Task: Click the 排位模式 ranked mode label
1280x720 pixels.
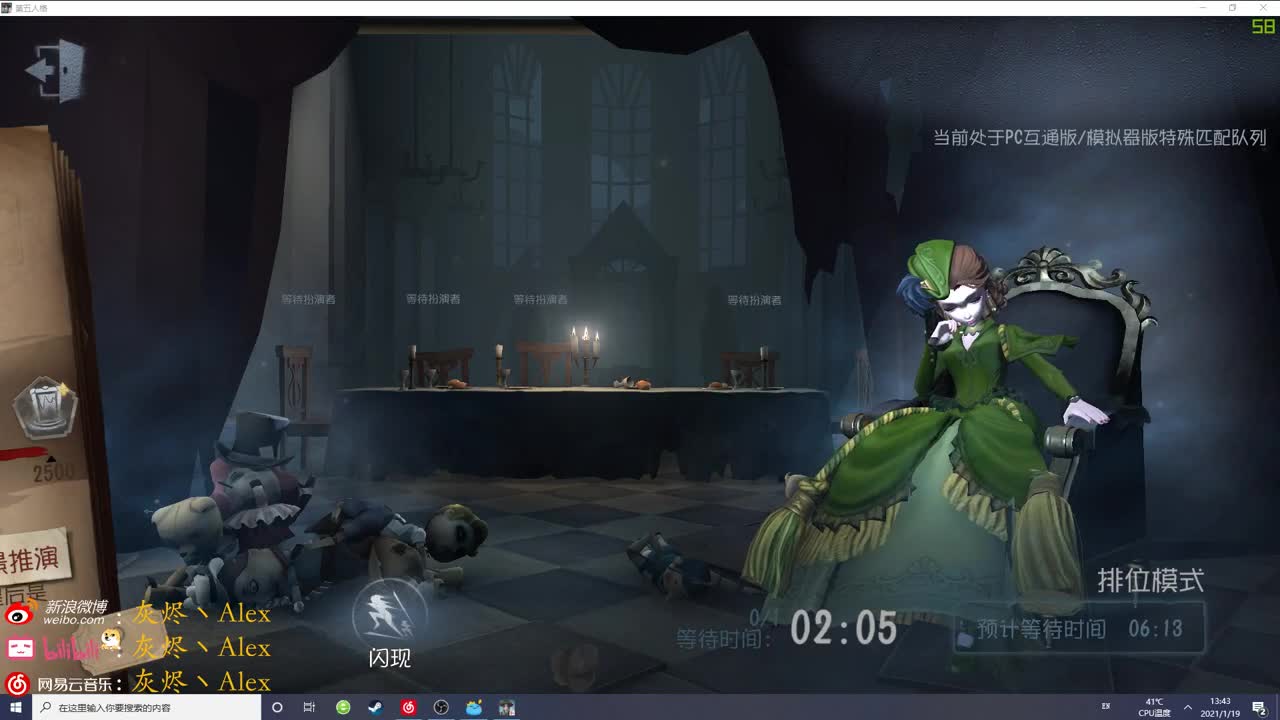Action: pos(1150,581)
